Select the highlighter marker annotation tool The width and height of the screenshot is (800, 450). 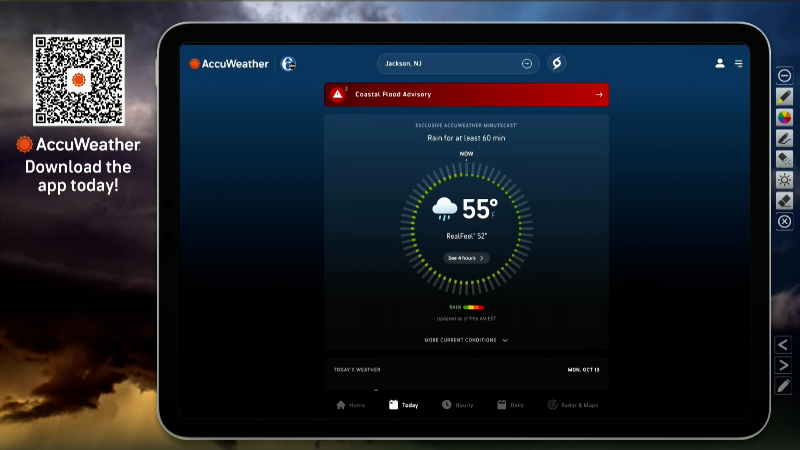tap(785, 97)
